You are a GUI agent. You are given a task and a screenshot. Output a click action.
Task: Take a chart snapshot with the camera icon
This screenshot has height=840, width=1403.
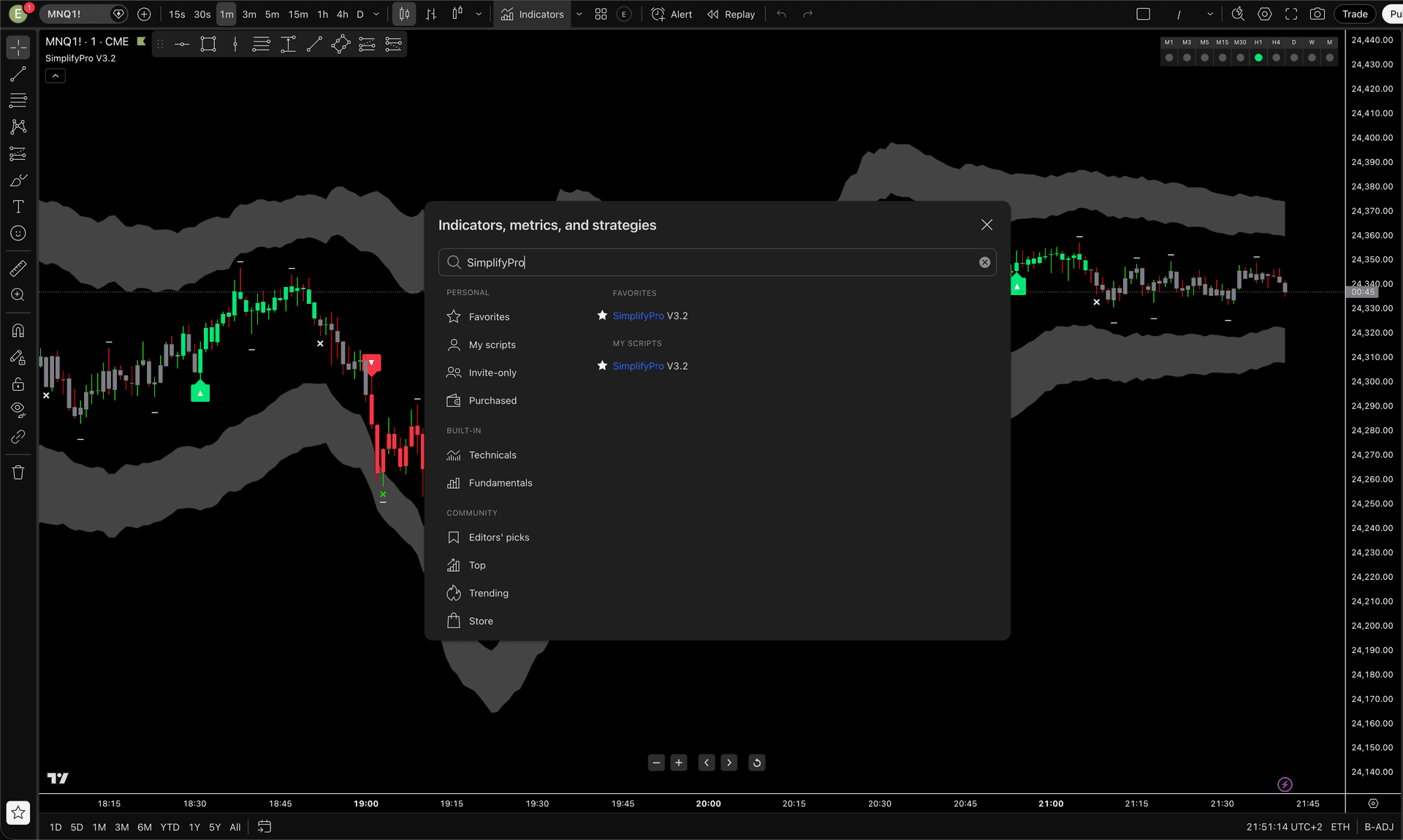tap(1318, 14)
